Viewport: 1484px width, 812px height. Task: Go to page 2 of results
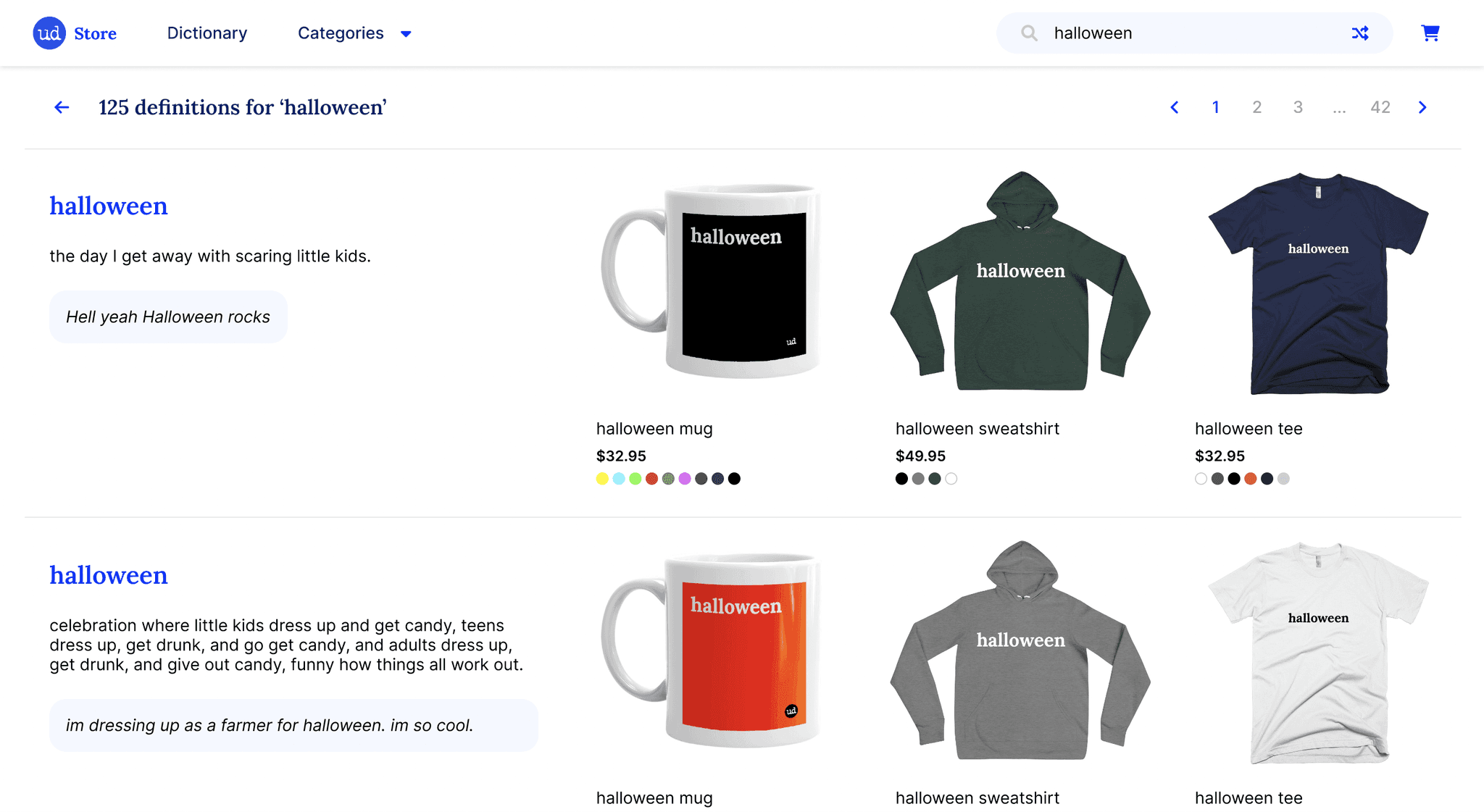(x=1256, y=107)
